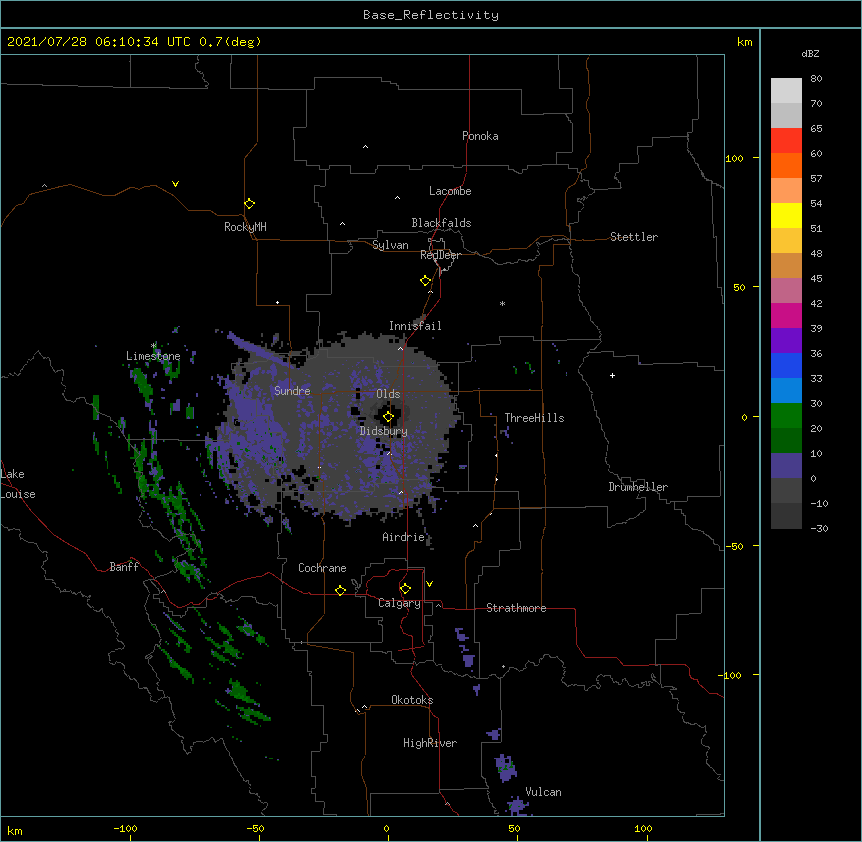Click the Ponoka city label
This screenshot has height=842, width=862.
pos(480,136)
